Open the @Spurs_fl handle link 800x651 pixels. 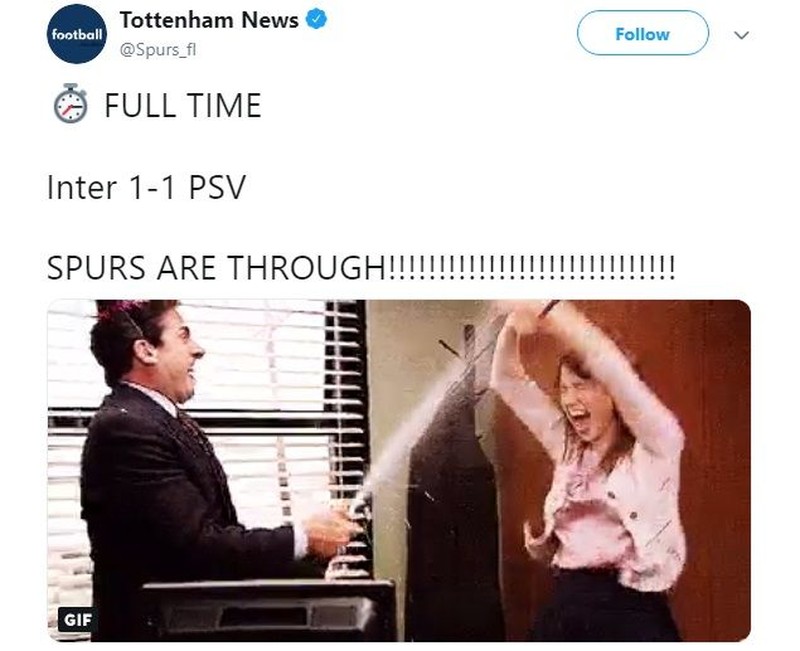pyautogui.click(x=158, y=49)
